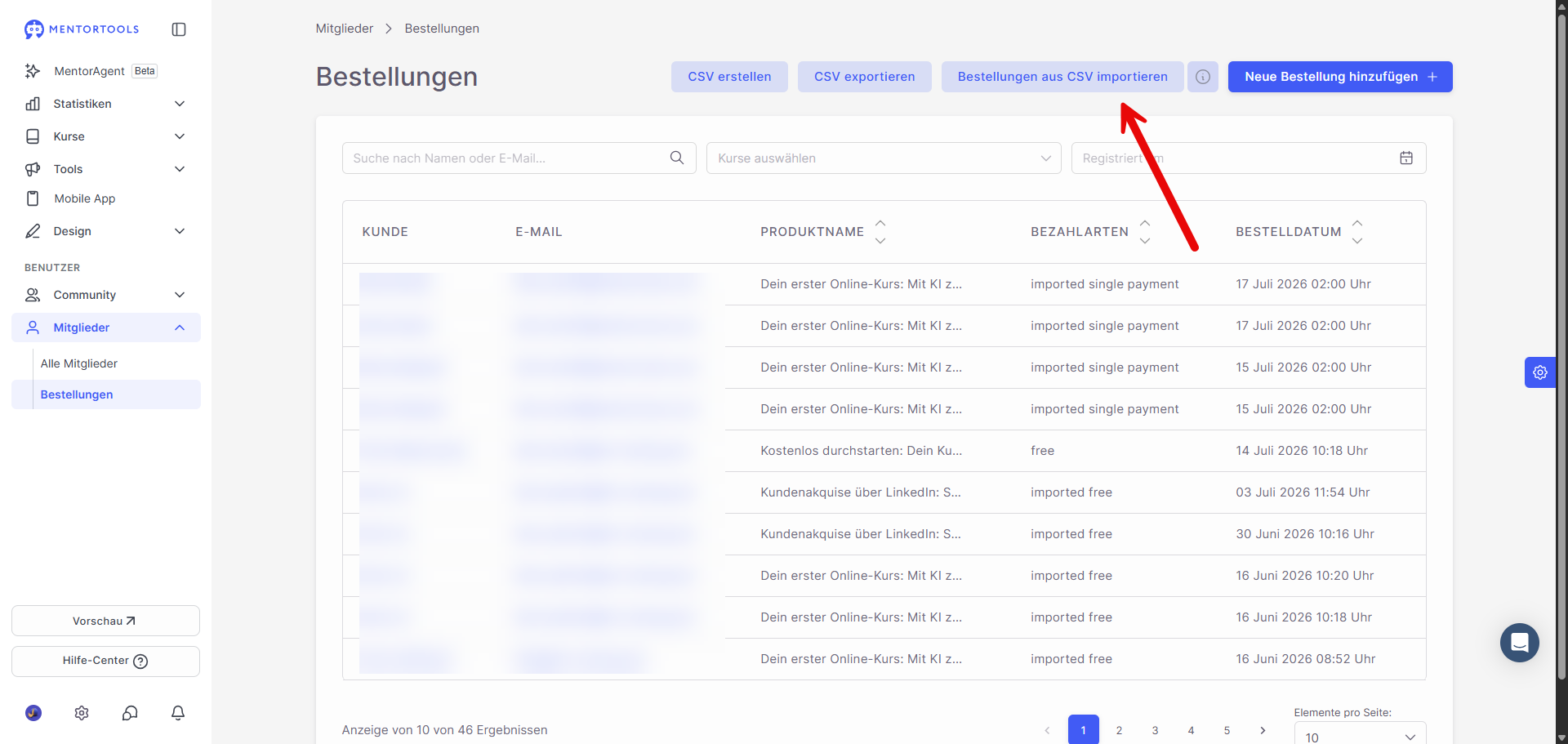This screenshot has width=1568, height=744.
Task: Click the Vorschau button
Action: (105, 621)
